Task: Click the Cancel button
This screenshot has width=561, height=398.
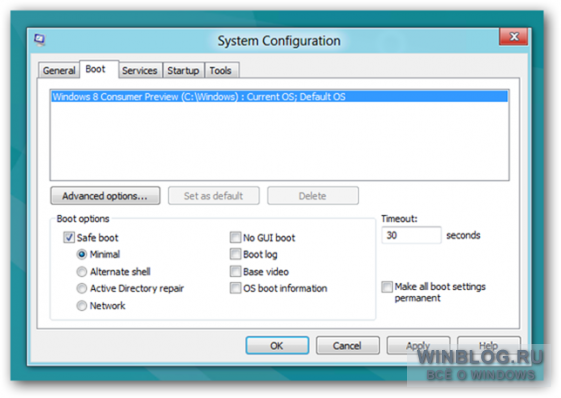Action: [x=347, y=346]
